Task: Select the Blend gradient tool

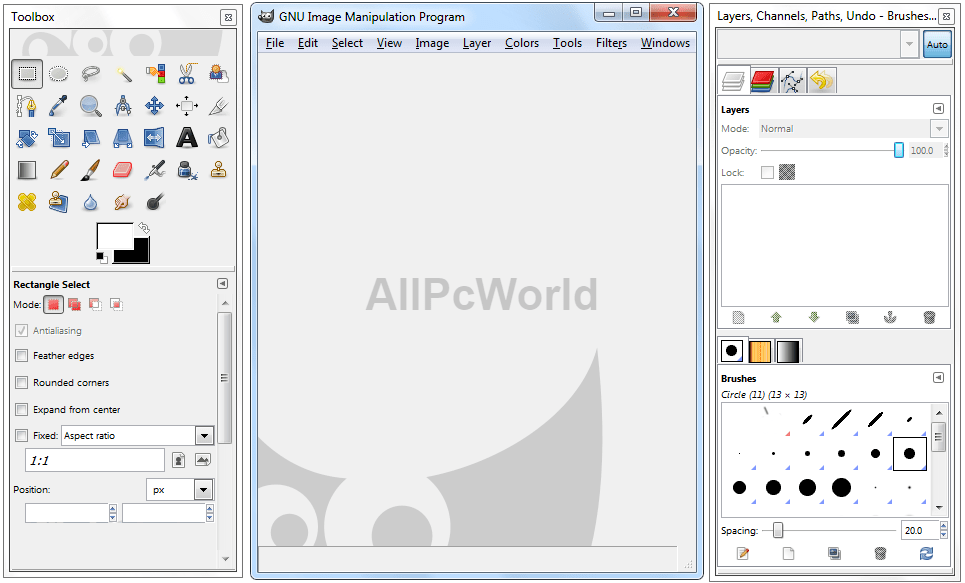Action: coord(26,170)
